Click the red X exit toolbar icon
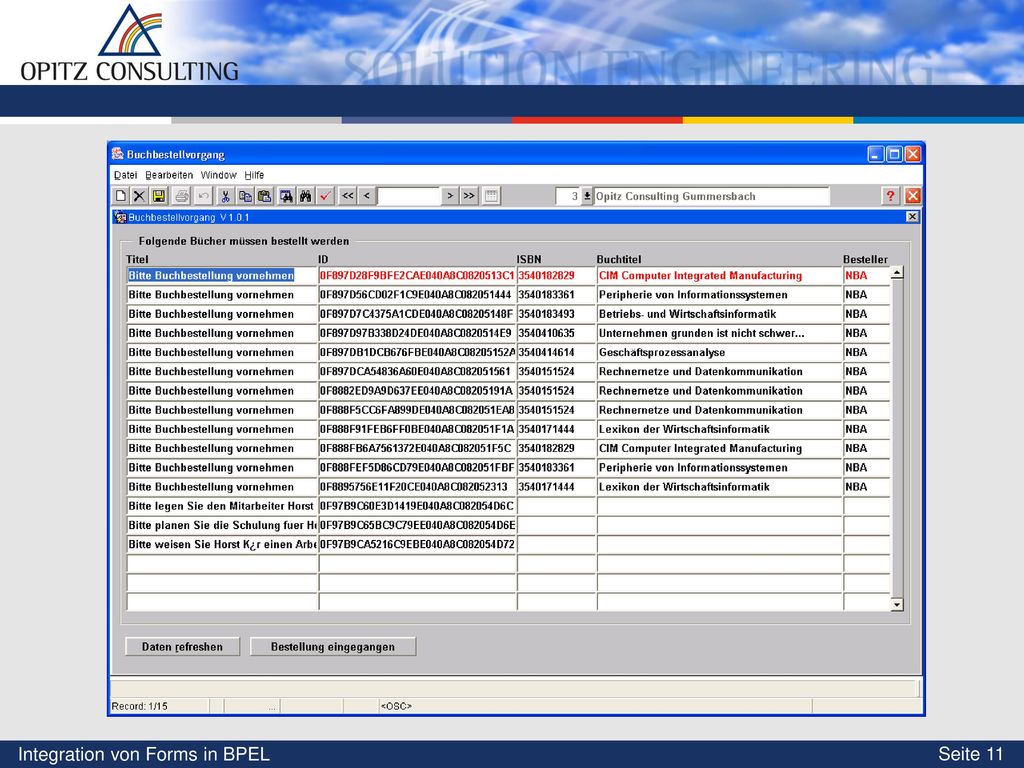The height and width of the screenshot is (768, 1024). 913,196
